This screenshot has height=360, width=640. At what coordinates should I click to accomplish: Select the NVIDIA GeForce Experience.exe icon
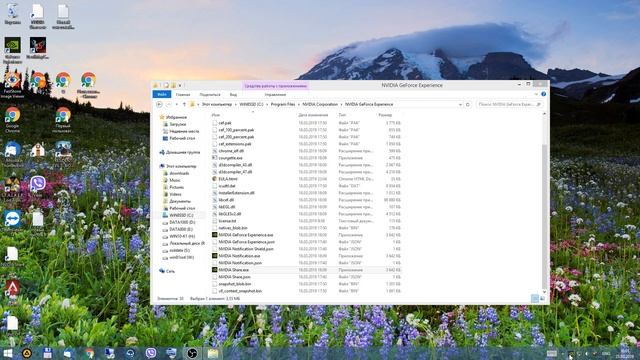tap(214, 235)
